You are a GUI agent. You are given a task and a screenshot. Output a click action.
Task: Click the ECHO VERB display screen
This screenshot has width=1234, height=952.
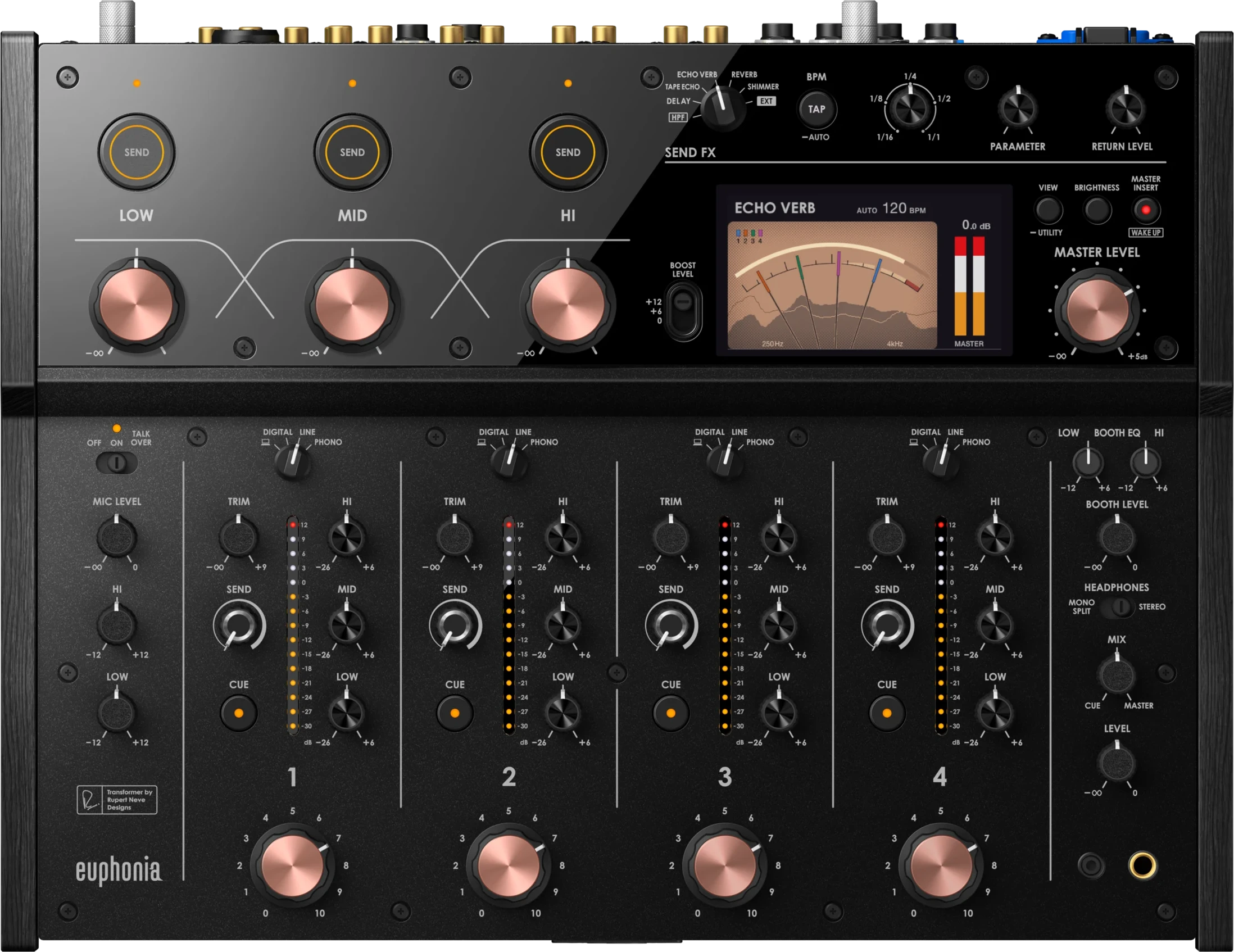864,270
